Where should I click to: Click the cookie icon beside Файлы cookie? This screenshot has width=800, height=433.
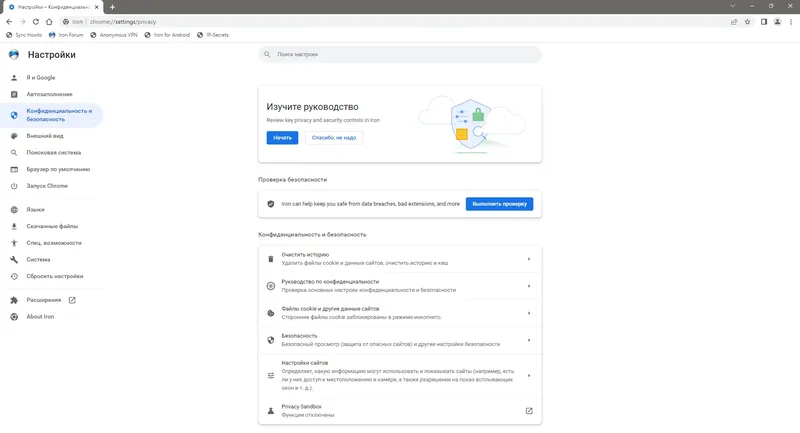point(271,313)
